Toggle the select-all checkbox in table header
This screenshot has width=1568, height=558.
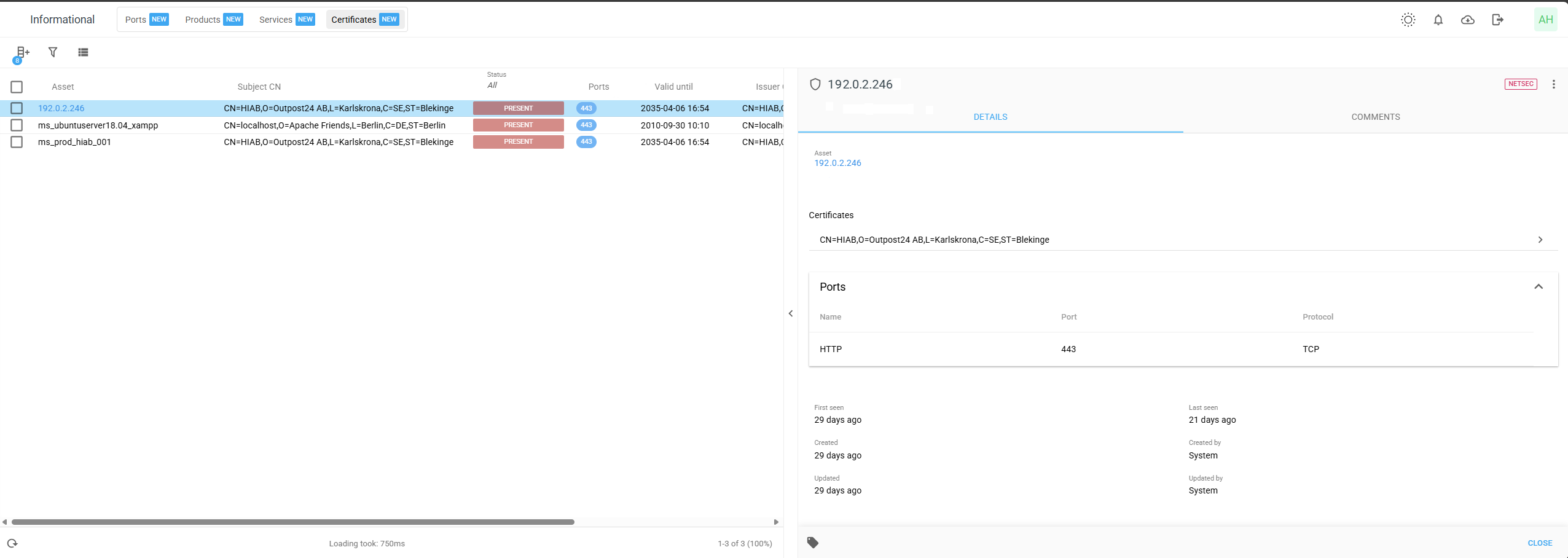point(17,87)
